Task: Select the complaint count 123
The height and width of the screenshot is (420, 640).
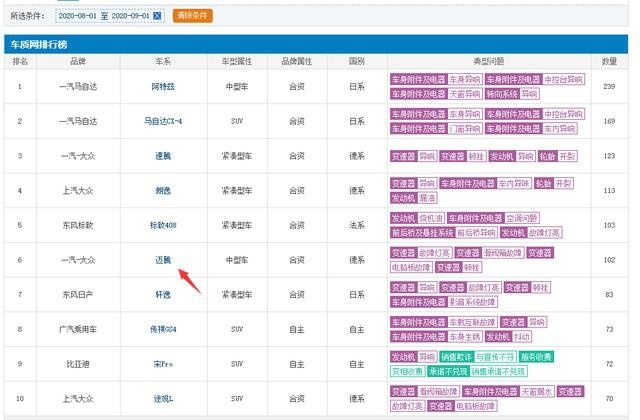Action: pyautogui.click(x=609, y=156)
